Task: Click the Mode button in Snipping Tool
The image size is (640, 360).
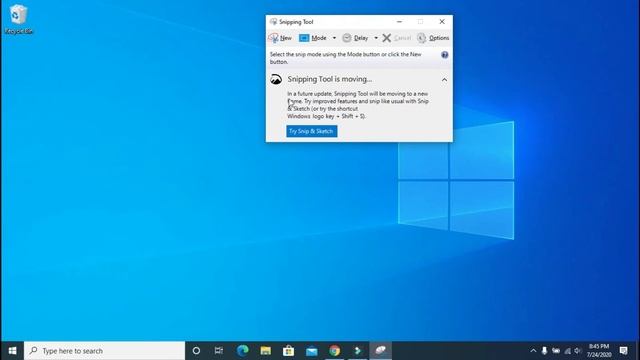Action: click(x=313, y=38)
